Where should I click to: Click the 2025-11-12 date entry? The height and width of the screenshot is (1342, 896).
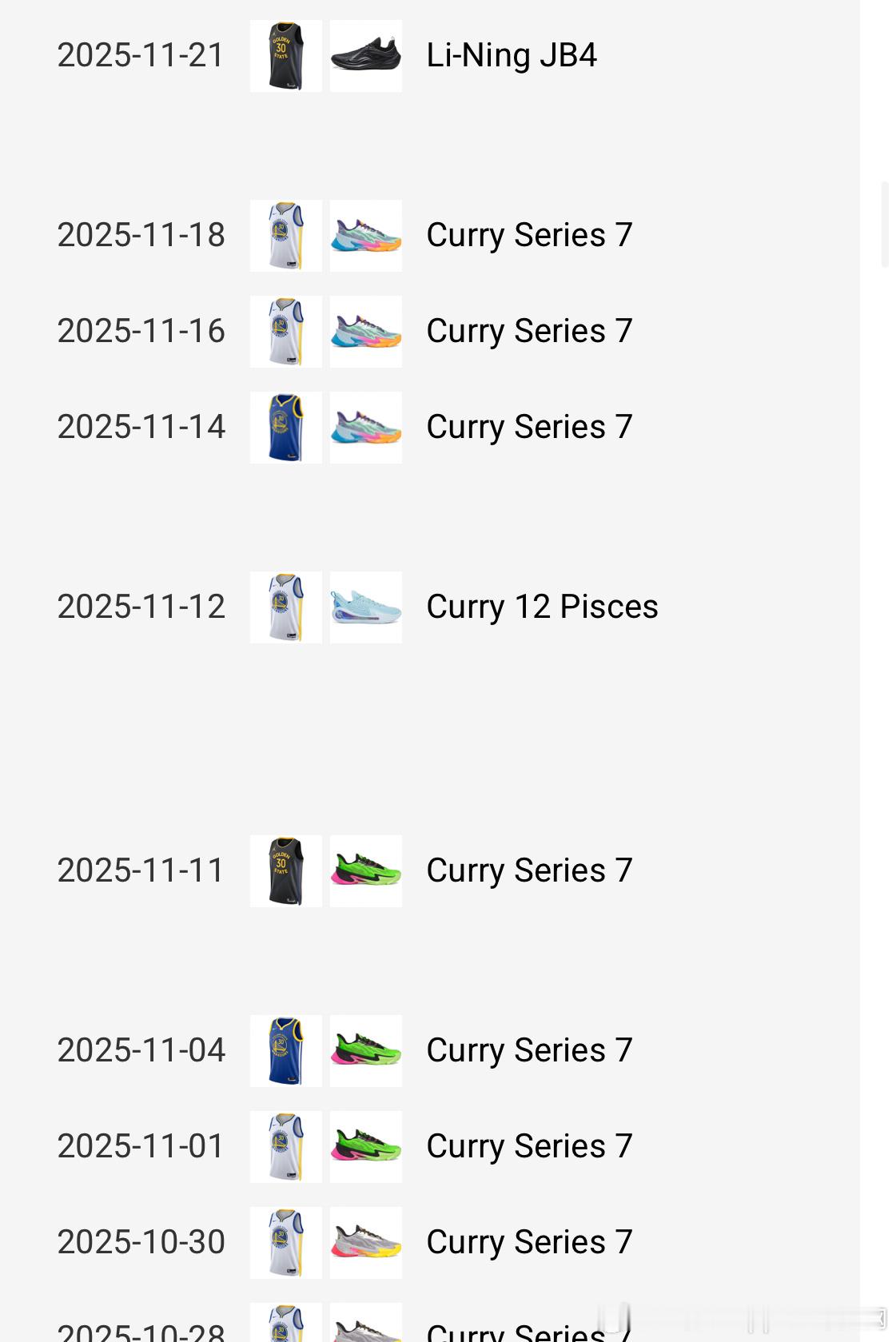coord(141,607)
